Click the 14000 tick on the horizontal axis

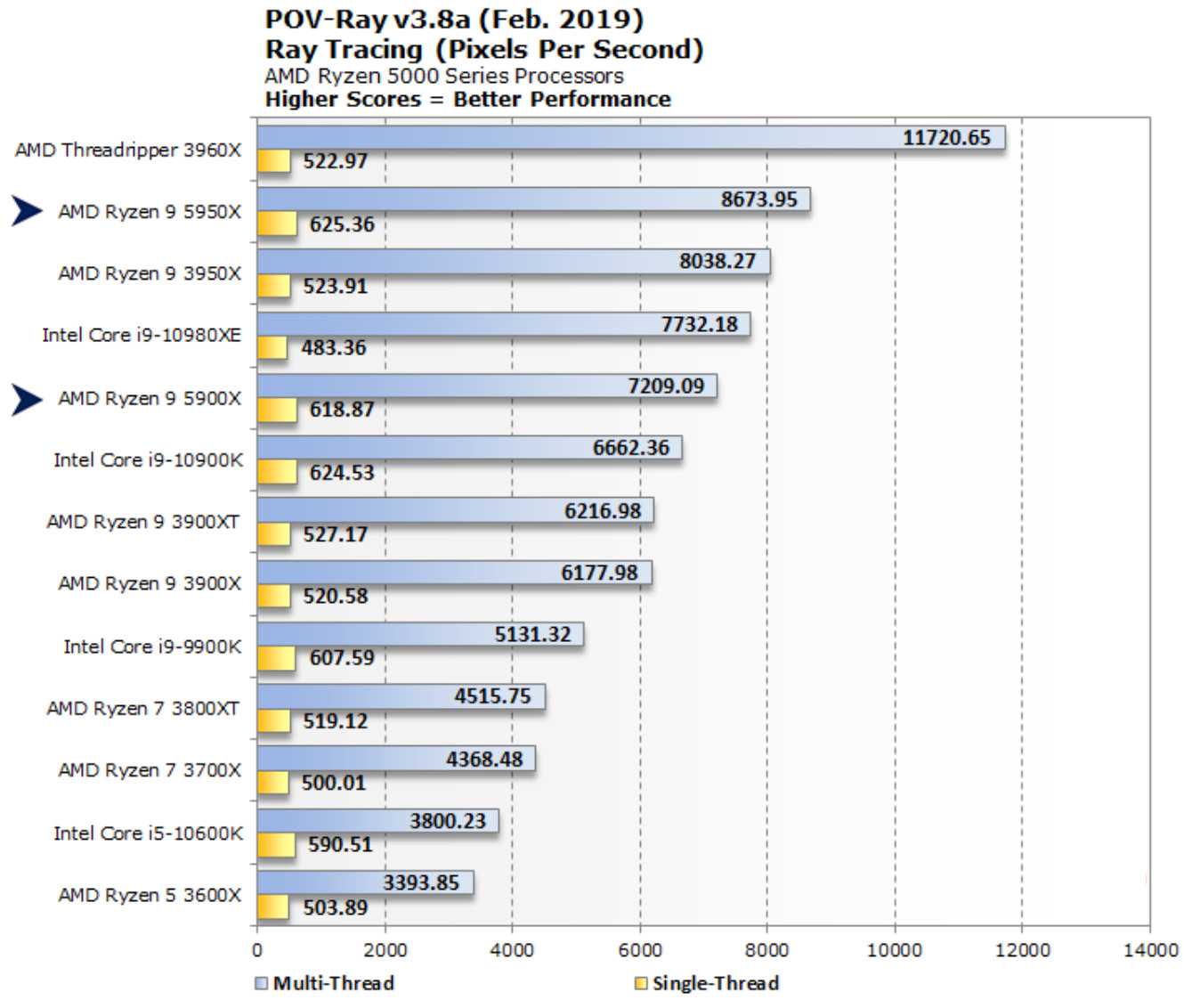point(1149,950)
